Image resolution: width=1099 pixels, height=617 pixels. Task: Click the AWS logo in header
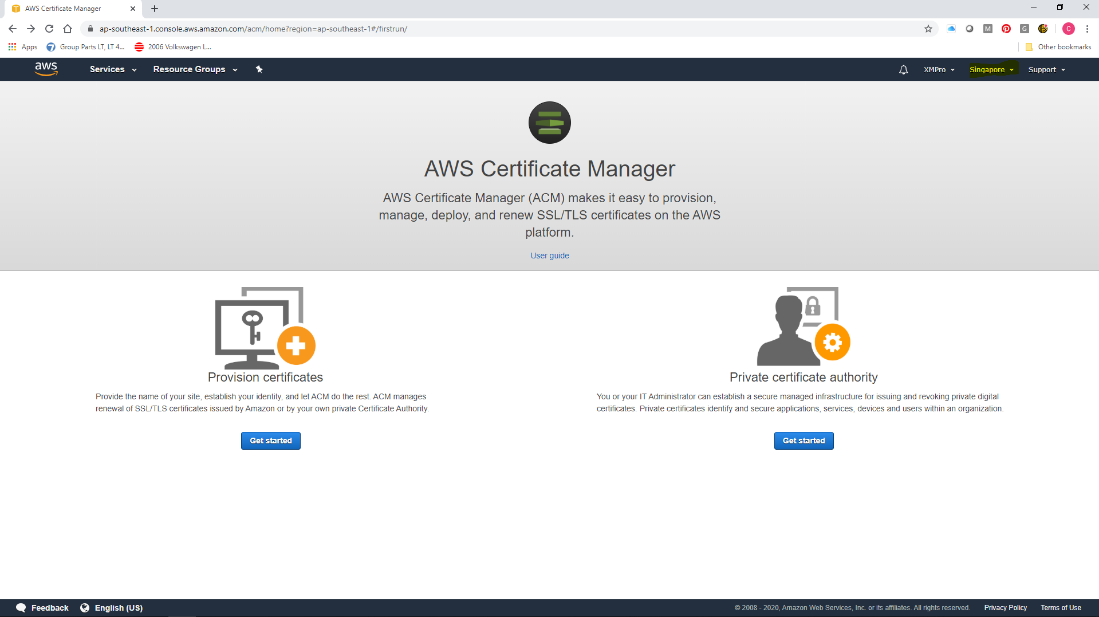[46, 69]
